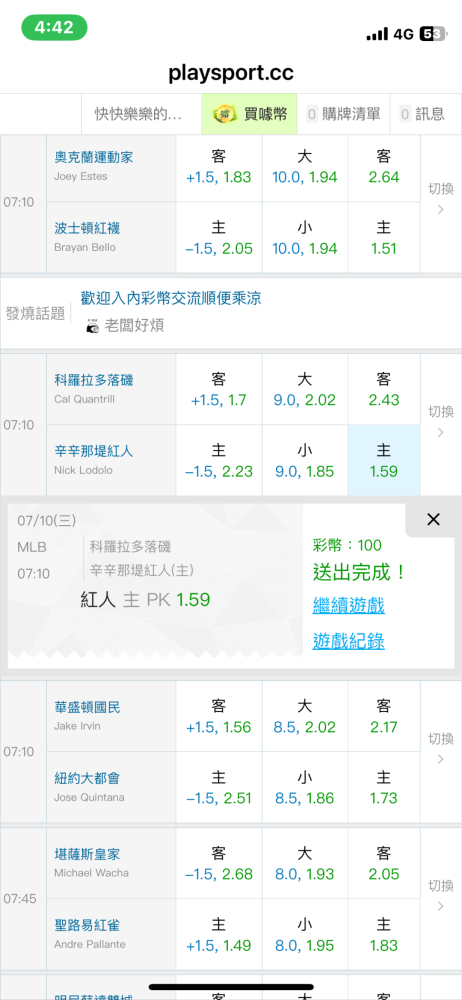Tap the 買噱幣 coin icon

point(225,114)
